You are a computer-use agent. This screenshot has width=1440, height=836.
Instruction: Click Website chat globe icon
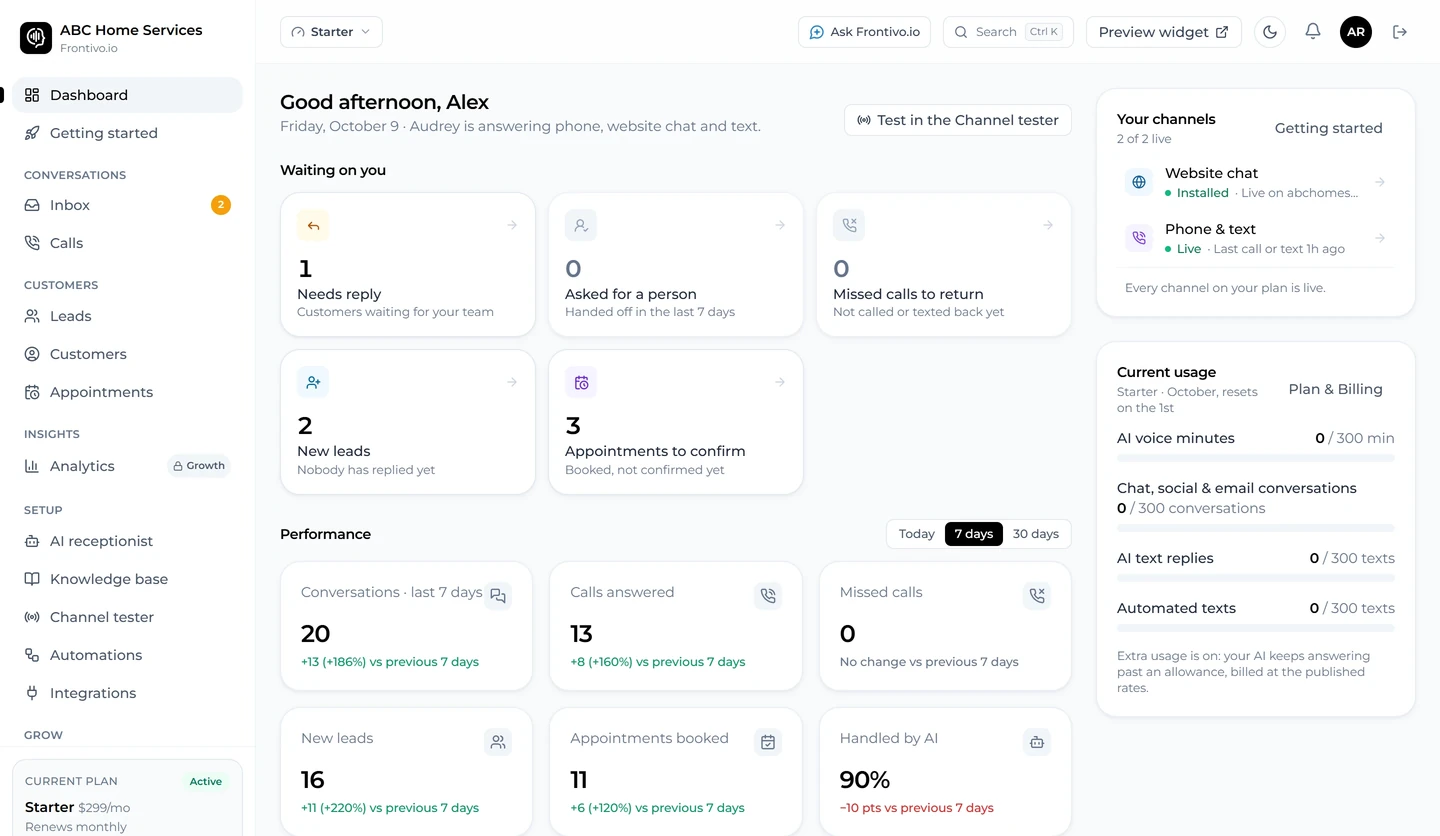[1138, 182]
